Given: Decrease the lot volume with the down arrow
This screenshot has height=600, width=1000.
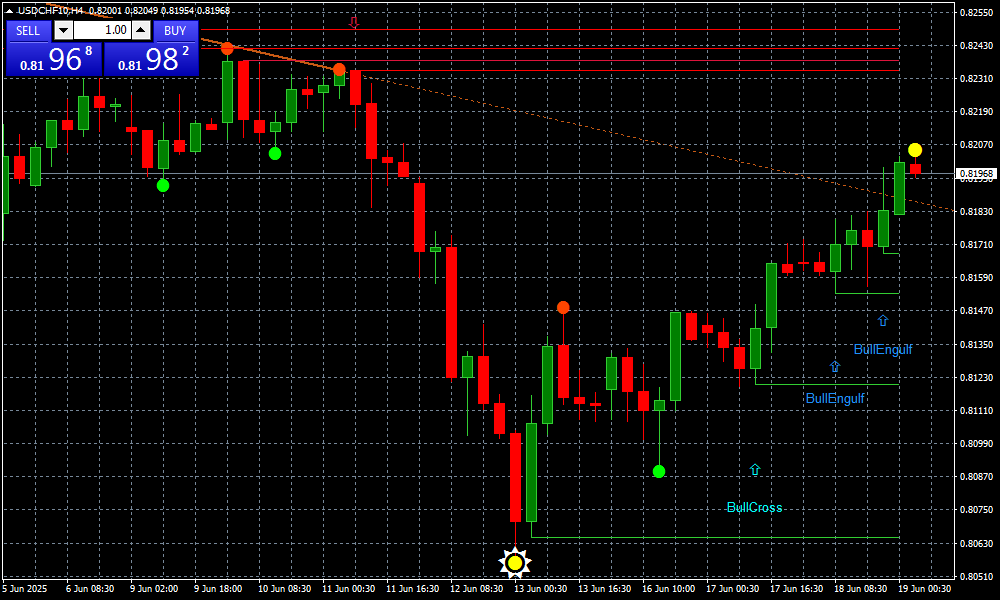Looking at the screenshot, I should point(62,31).
